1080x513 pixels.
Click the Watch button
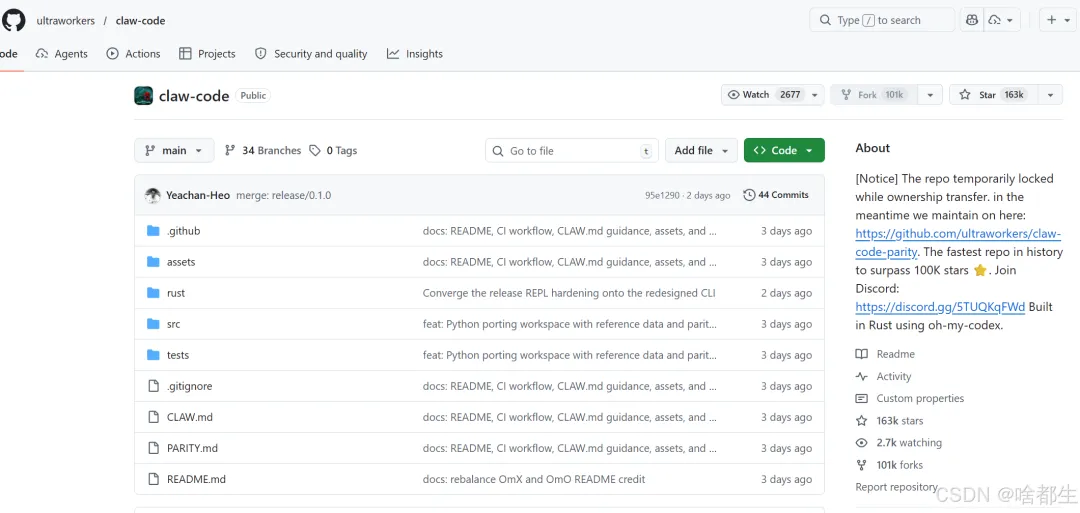(x=765, y=95)
